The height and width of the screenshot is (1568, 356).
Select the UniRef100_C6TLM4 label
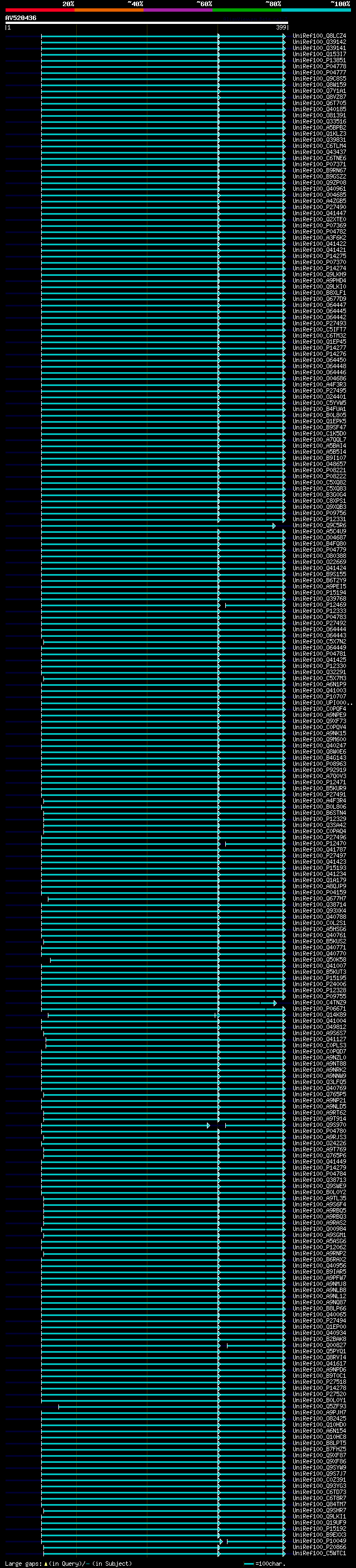(319, 146)
